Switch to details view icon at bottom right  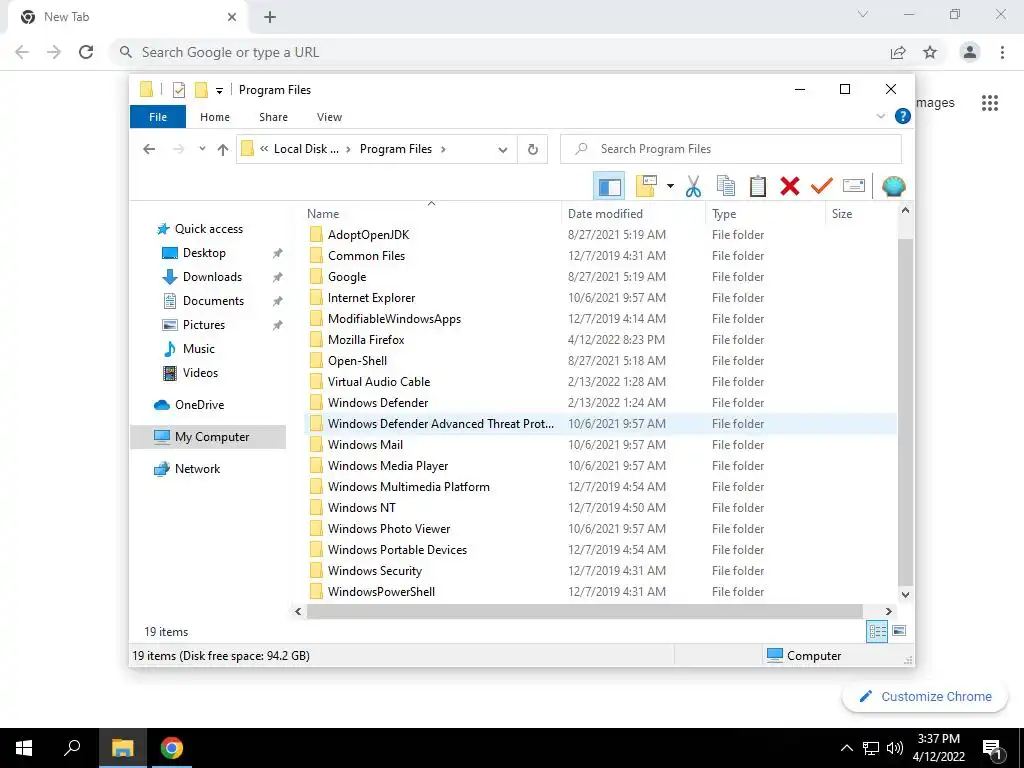(877, 631)
